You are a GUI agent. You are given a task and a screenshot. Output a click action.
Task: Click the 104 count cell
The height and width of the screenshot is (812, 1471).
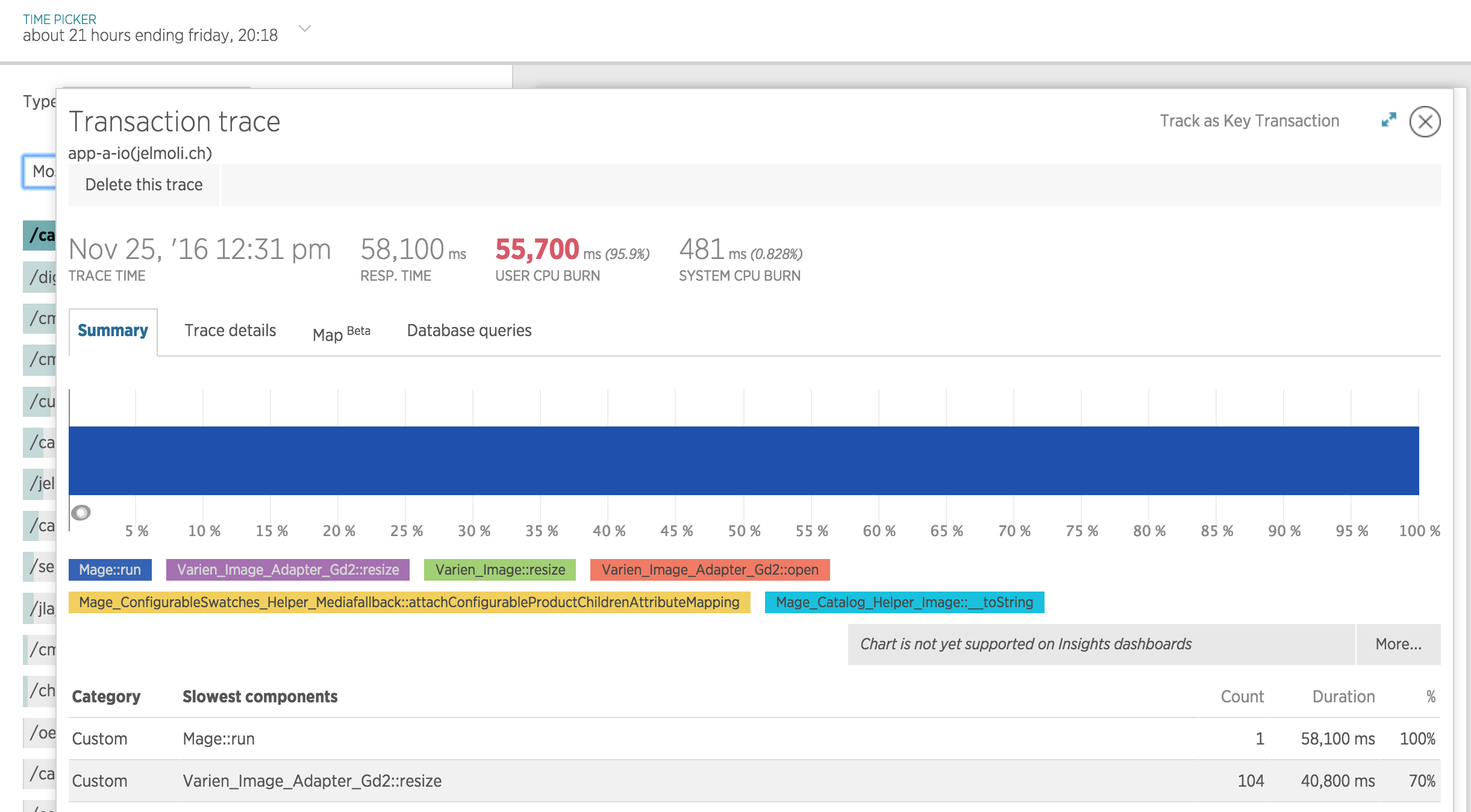coord(1251,781)
